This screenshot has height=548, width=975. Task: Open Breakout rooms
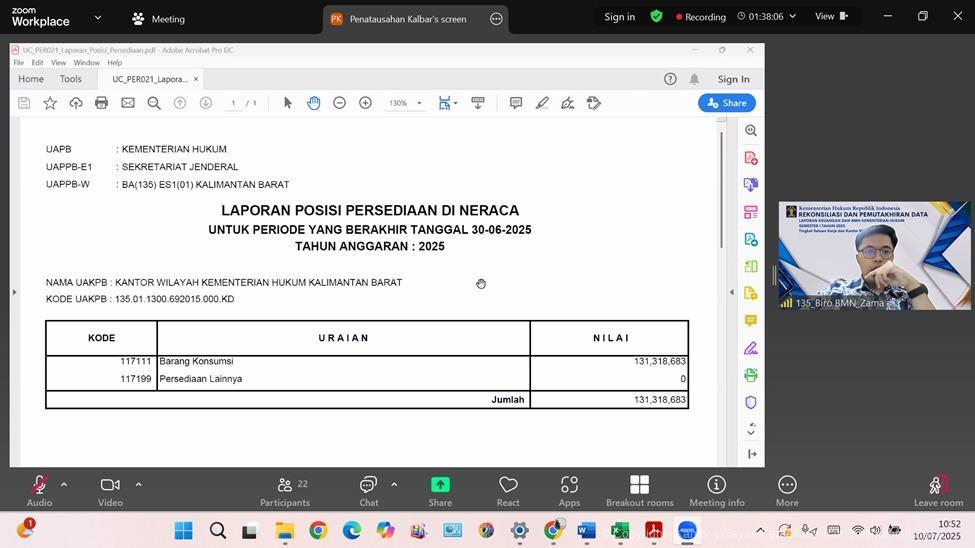click(640, 491)
